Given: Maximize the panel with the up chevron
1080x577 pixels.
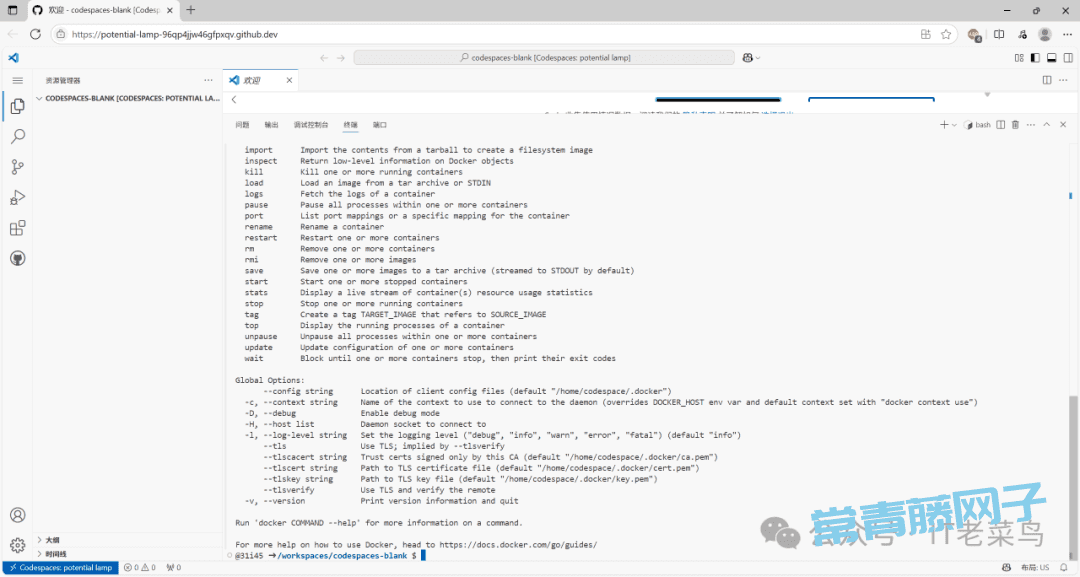Looking at the screenshot, I should click(x=1046, y=125).
